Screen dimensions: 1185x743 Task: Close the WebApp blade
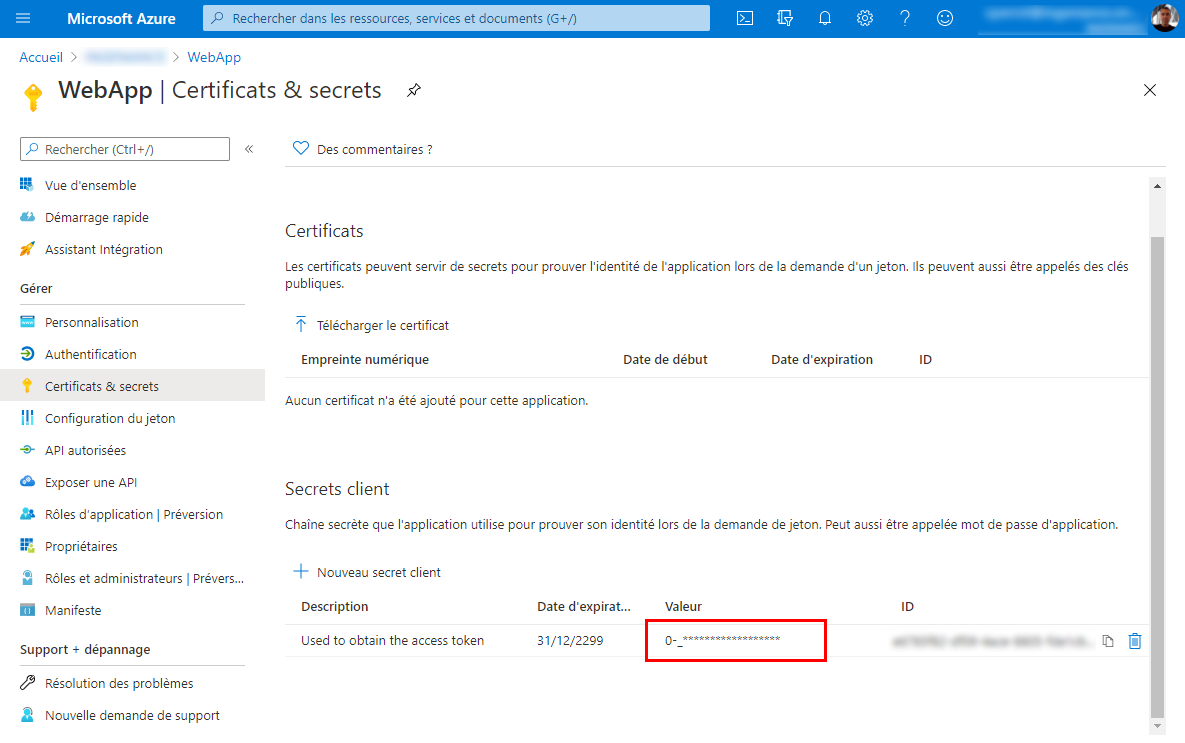1149,90
